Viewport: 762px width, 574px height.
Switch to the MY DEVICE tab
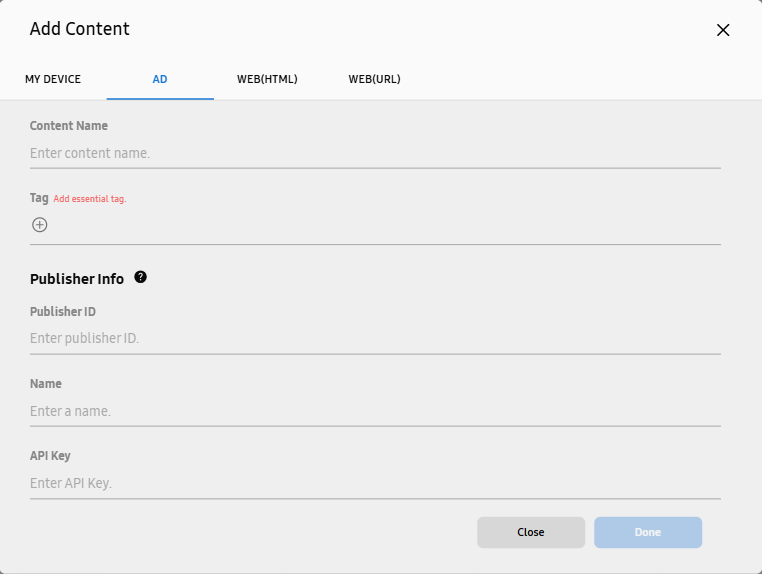point(53,79)
